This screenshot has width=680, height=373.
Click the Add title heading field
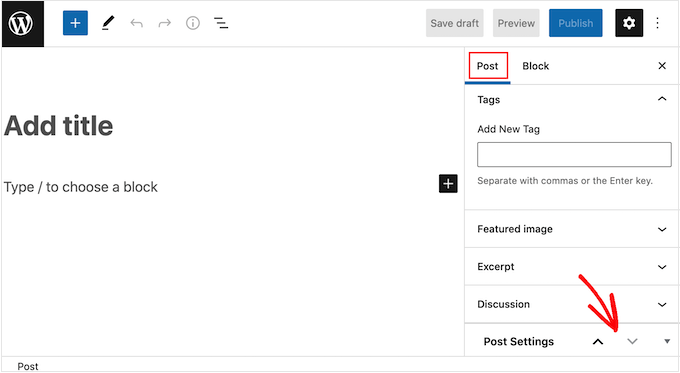(x=59, y=126)
